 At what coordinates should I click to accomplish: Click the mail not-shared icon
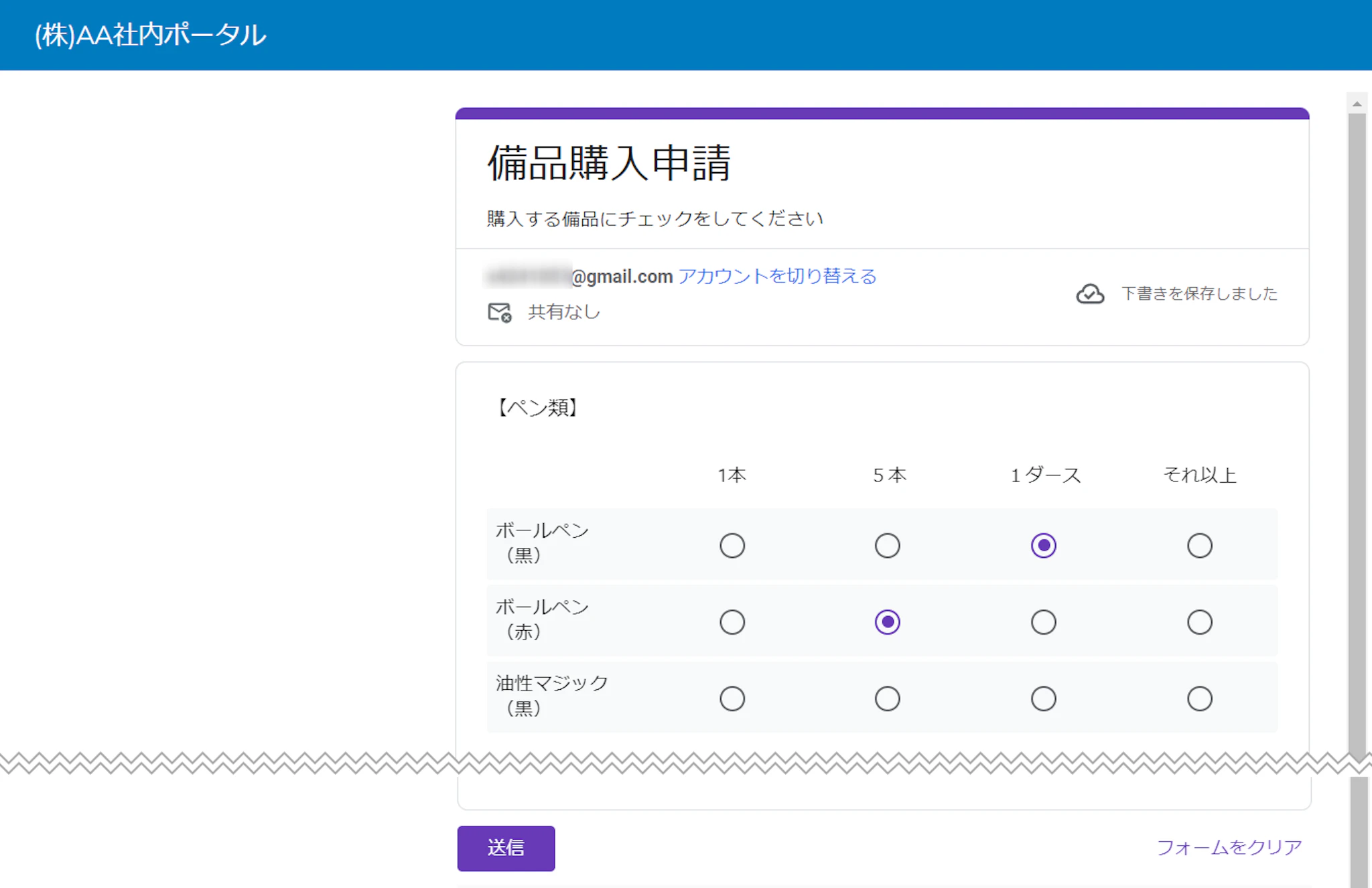(x=499, y=312)
